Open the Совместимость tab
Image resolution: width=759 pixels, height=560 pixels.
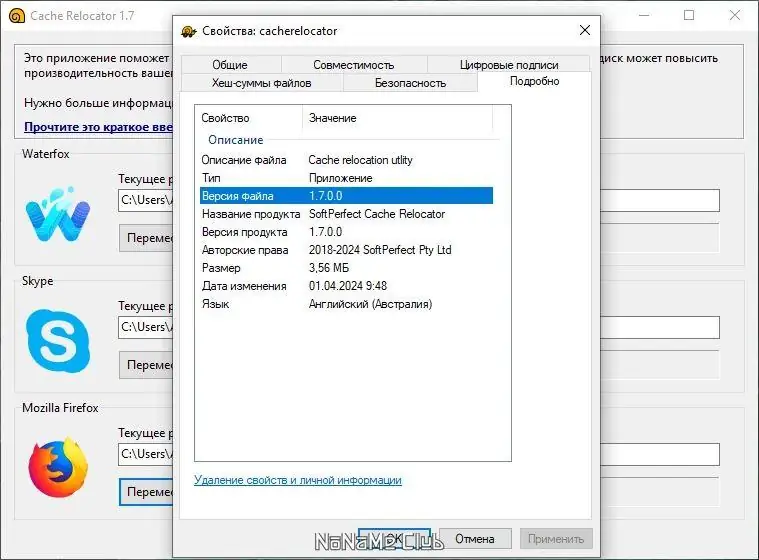(x=353, y=64)
